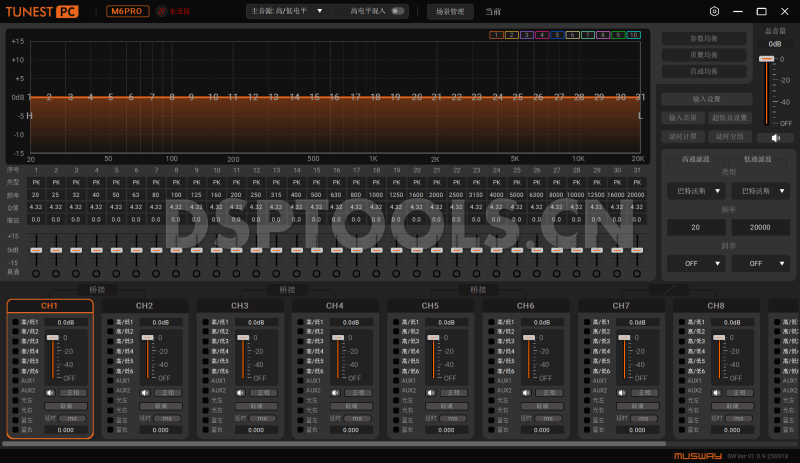Viewport: 800px width, 463px height.
Task: Click bypass circle under EQ band 1
Action: pyautogui.click(x=36, y=273)
